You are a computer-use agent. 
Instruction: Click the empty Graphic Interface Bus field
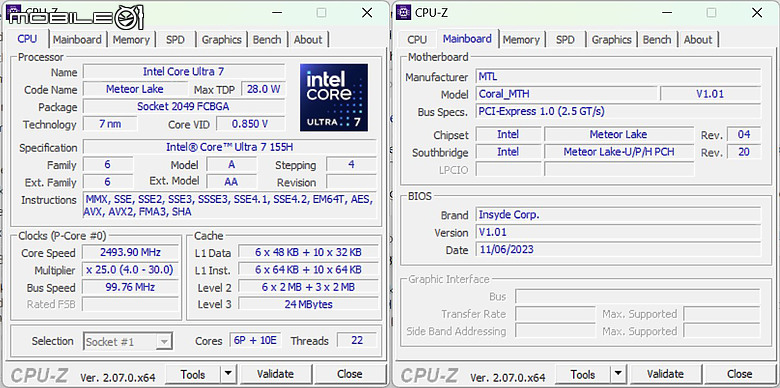(x=638, y=296)
